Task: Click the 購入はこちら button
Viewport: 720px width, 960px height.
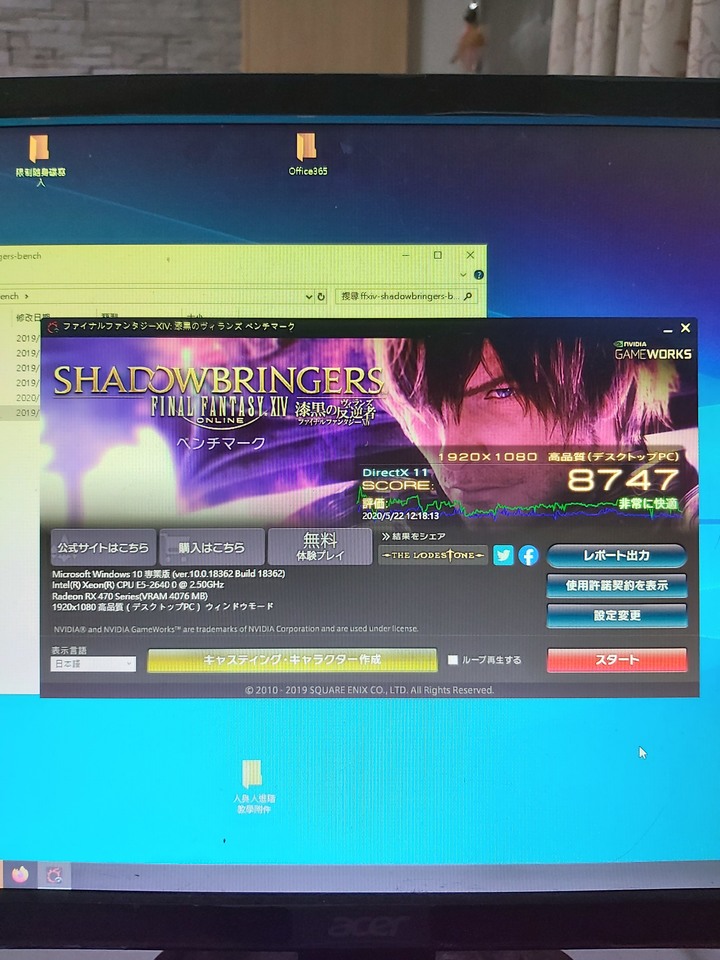Action: [x=211, y=547]
